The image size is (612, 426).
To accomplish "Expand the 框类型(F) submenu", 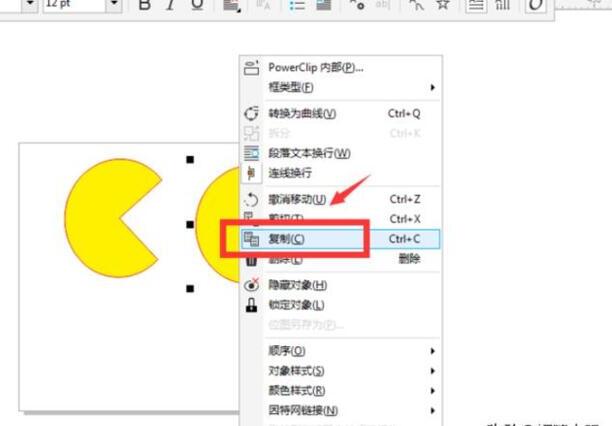I will [x=340, y=87].
